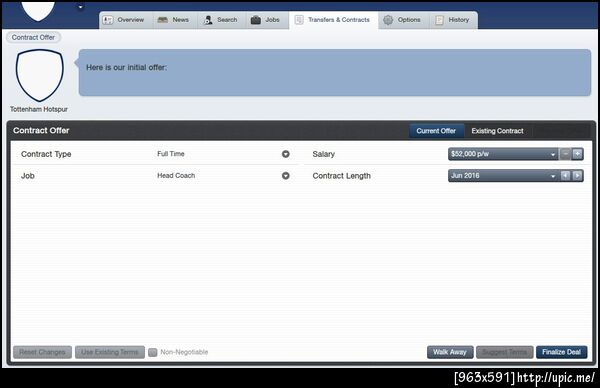
Task: Click the Full Time contract type value
Action: pos(171,154)
